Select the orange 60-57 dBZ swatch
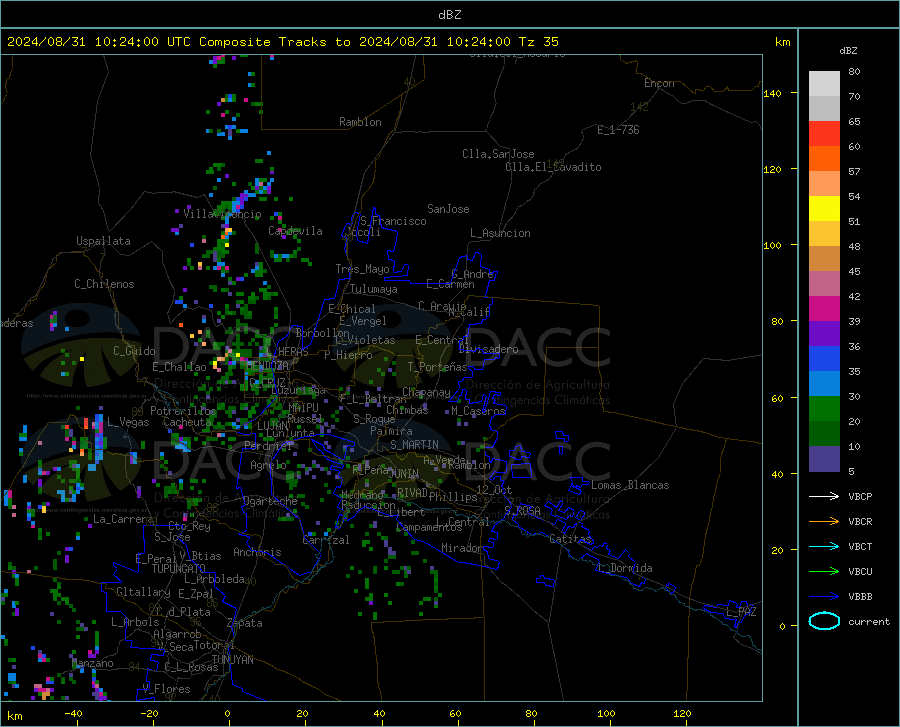900x727 pixels. (824, 159)
